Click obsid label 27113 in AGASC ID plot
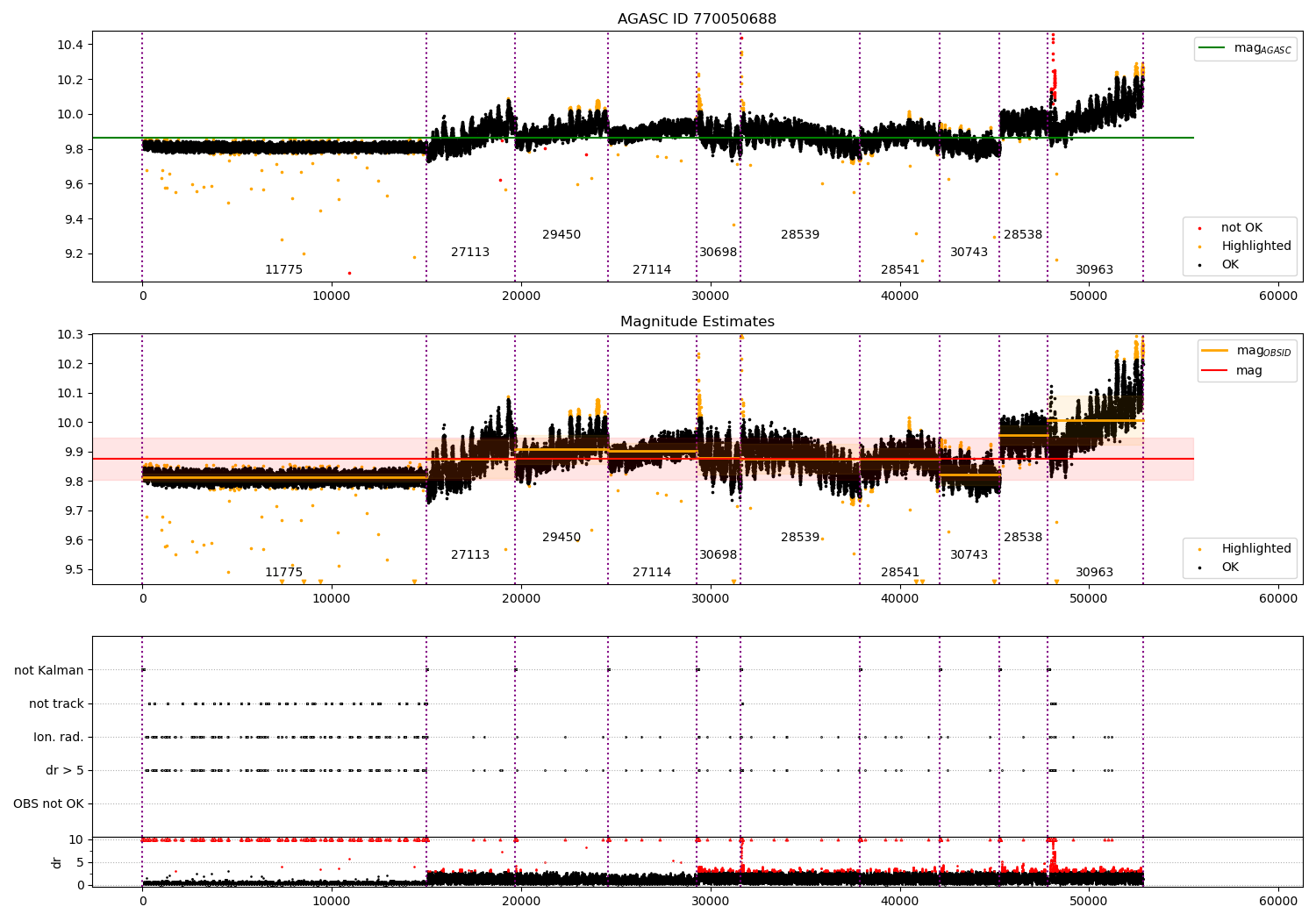 coord(470,253)
